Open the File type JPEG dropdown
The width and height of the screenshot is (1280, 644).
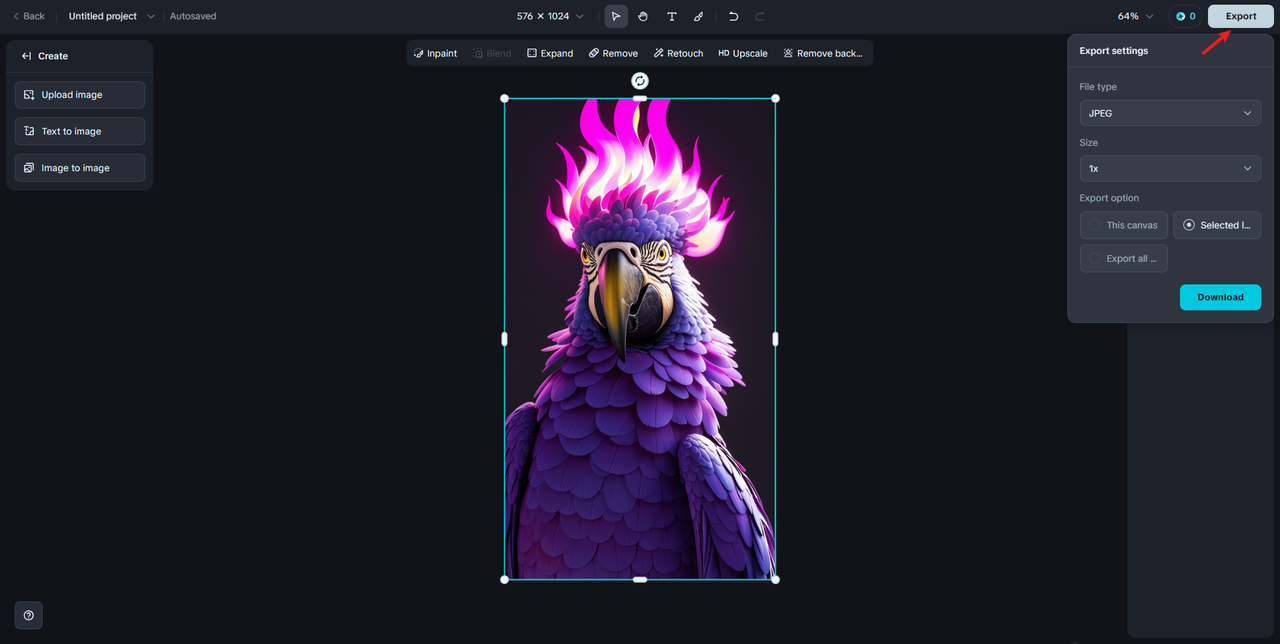[x=1170, y=113]
